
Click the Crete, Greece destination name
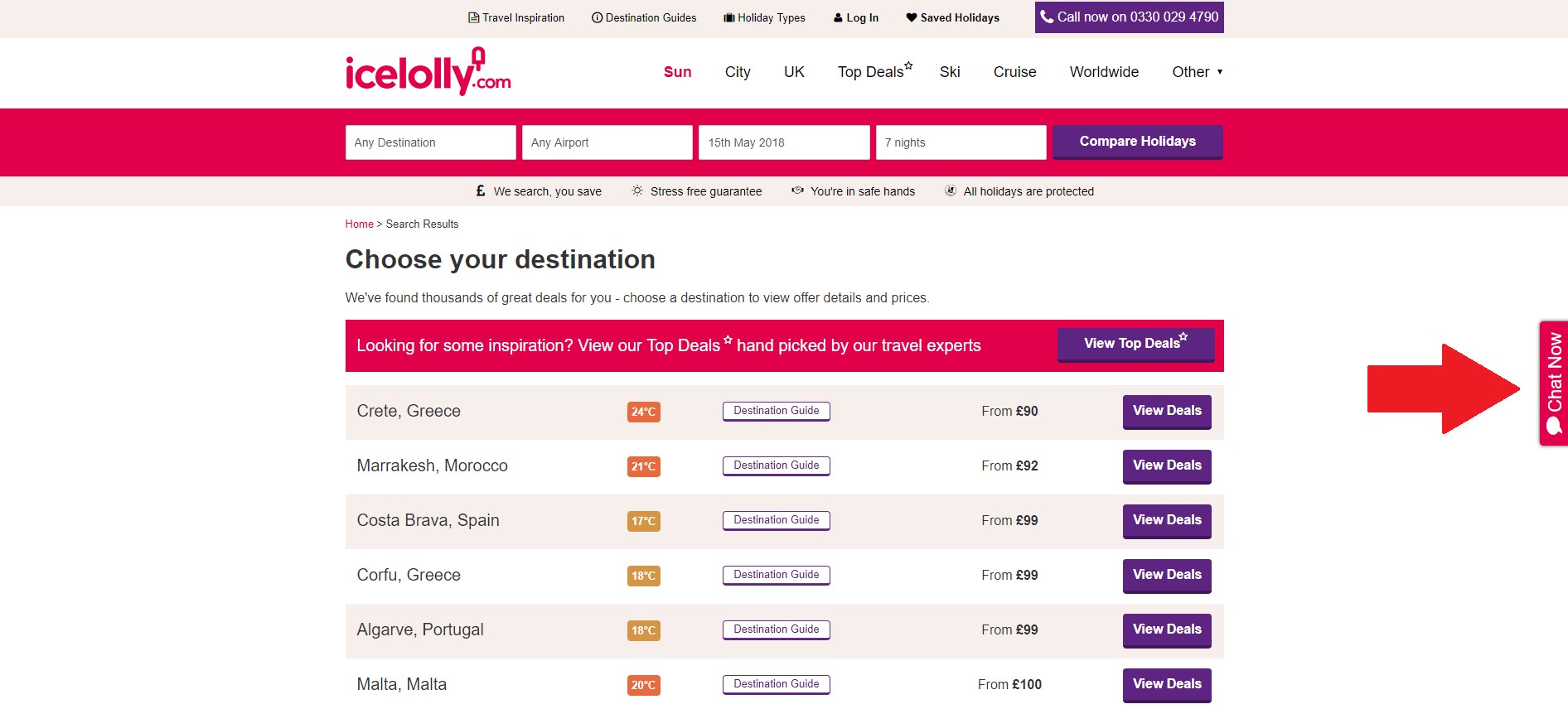(x=409, y=411)
